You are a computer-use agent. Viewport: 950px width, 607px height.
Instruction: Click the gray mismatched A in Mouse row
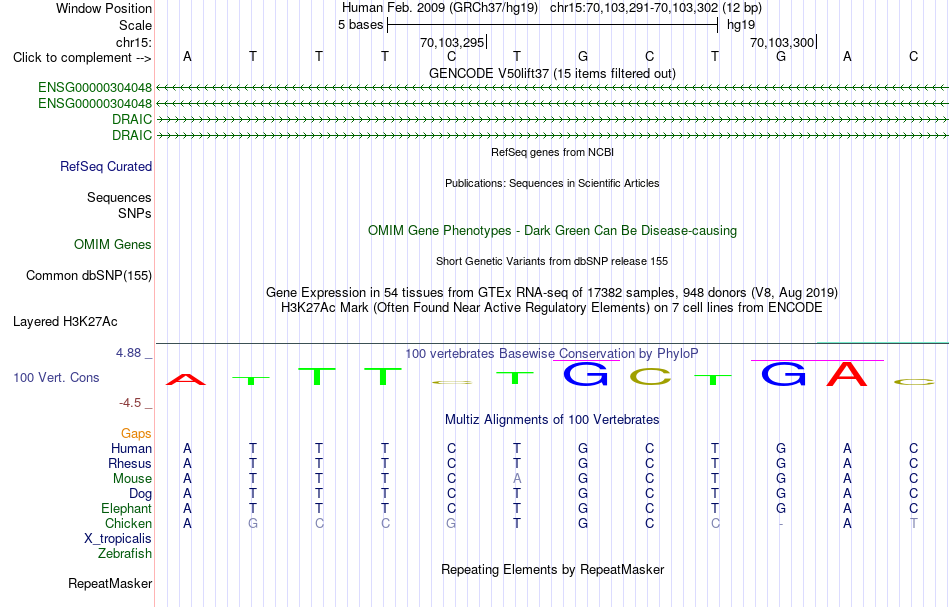click(517, 479)
